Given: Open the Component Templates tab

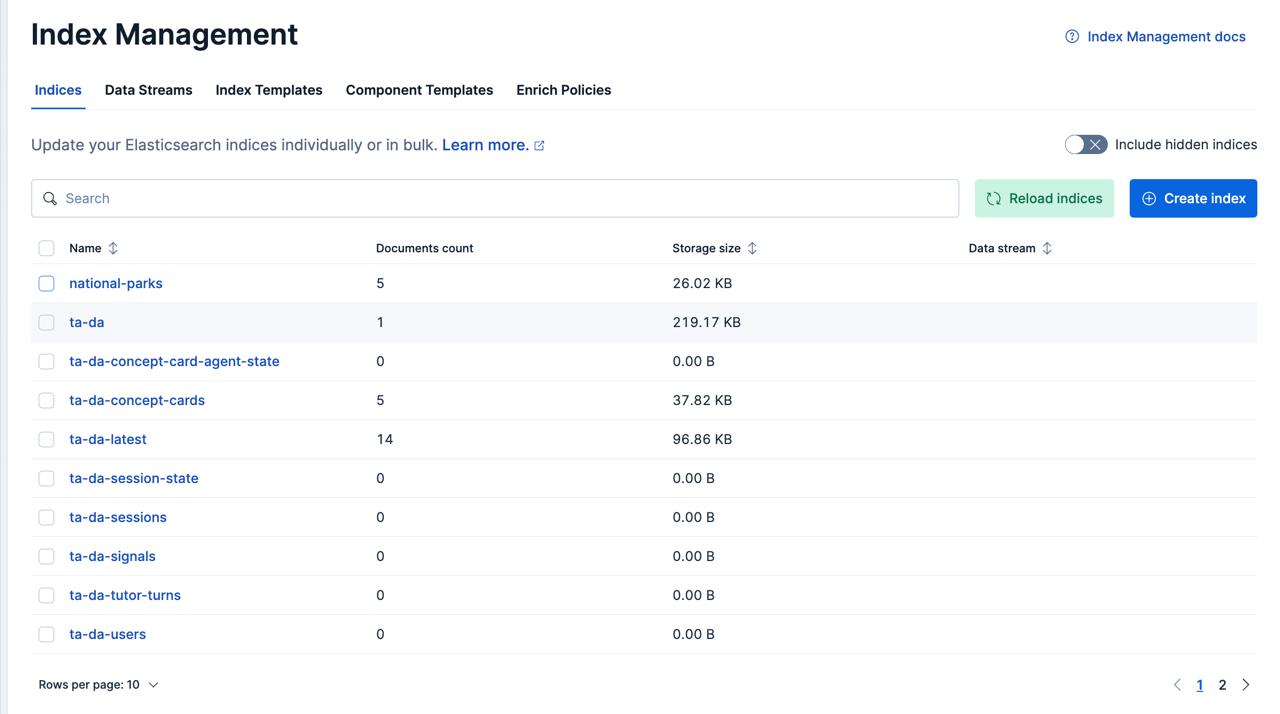Looking at the screenshot, I should coord(419,90).
